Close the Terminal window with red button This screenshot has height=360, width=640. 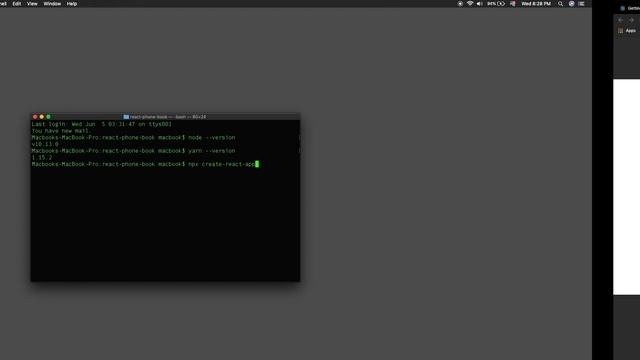coord(35,117)
